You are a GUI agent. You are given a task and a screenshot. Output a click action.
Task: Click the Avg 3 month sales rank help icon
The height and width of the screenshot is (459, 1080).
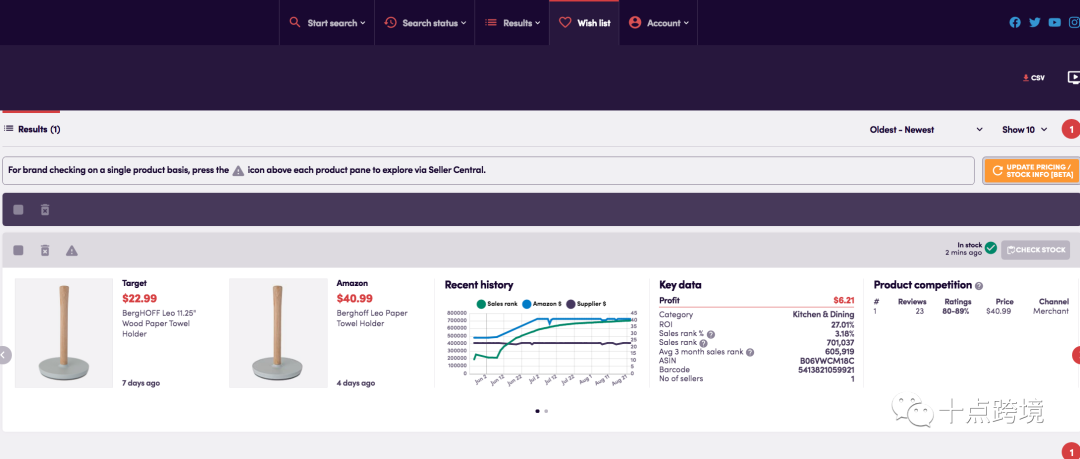click(750, 351)
